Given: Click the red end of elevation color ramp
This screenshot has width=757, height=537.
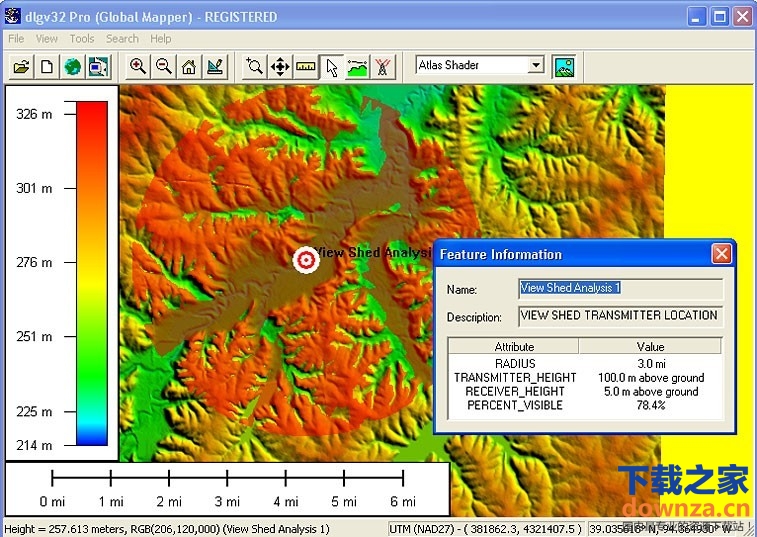Looking at the screenshot, I should click(92, 110).
